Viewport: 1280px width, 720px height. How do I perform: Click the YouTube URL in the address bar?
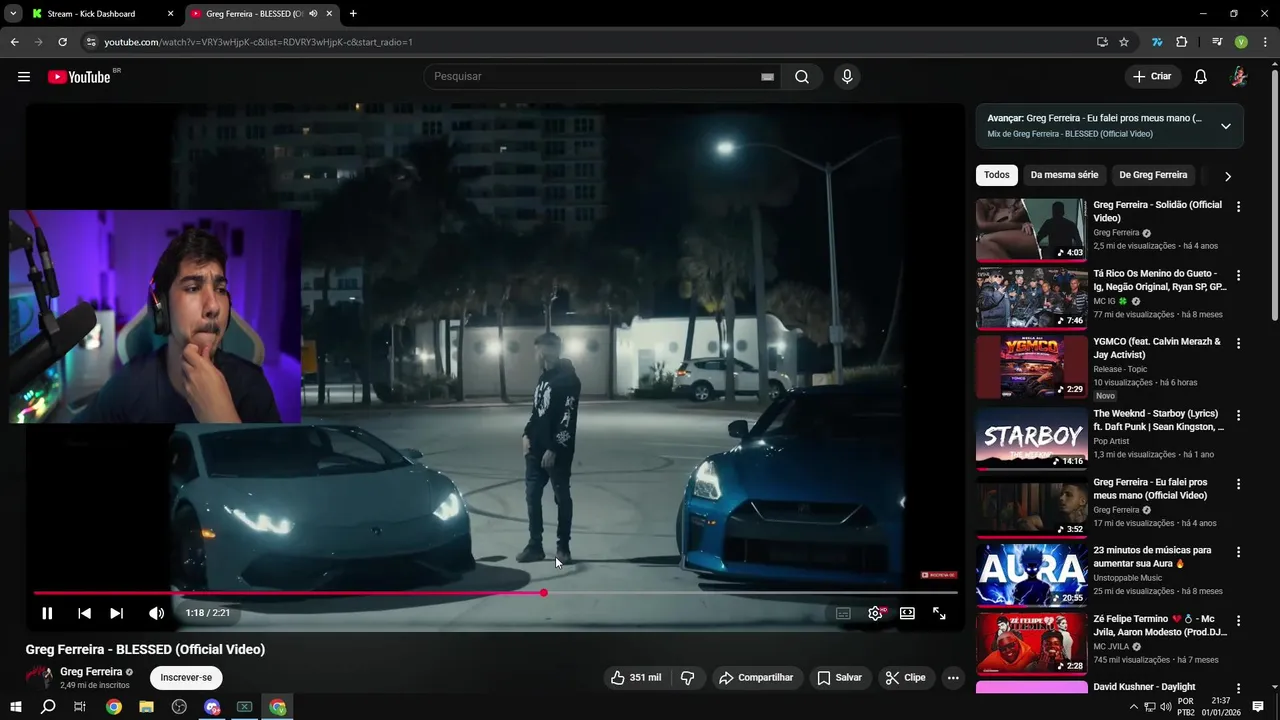258,42
